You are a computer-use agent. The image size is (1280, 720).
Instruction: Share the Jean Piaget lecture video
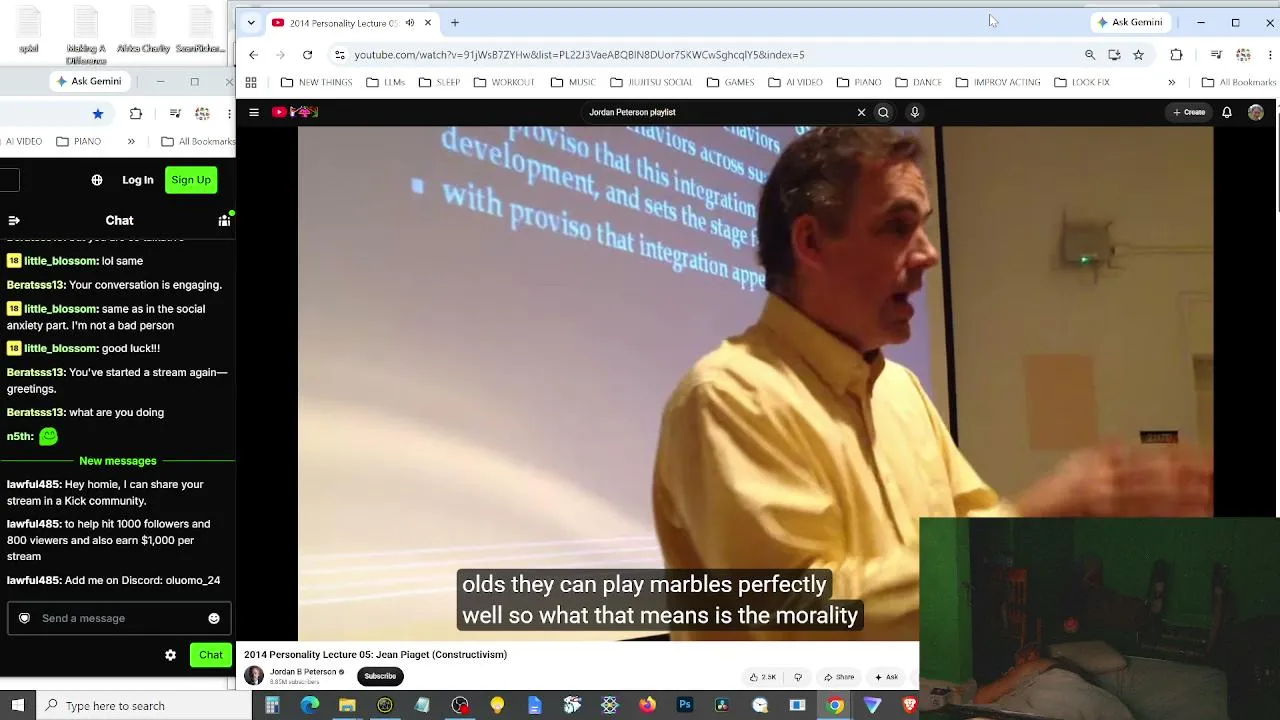point(838,677)
